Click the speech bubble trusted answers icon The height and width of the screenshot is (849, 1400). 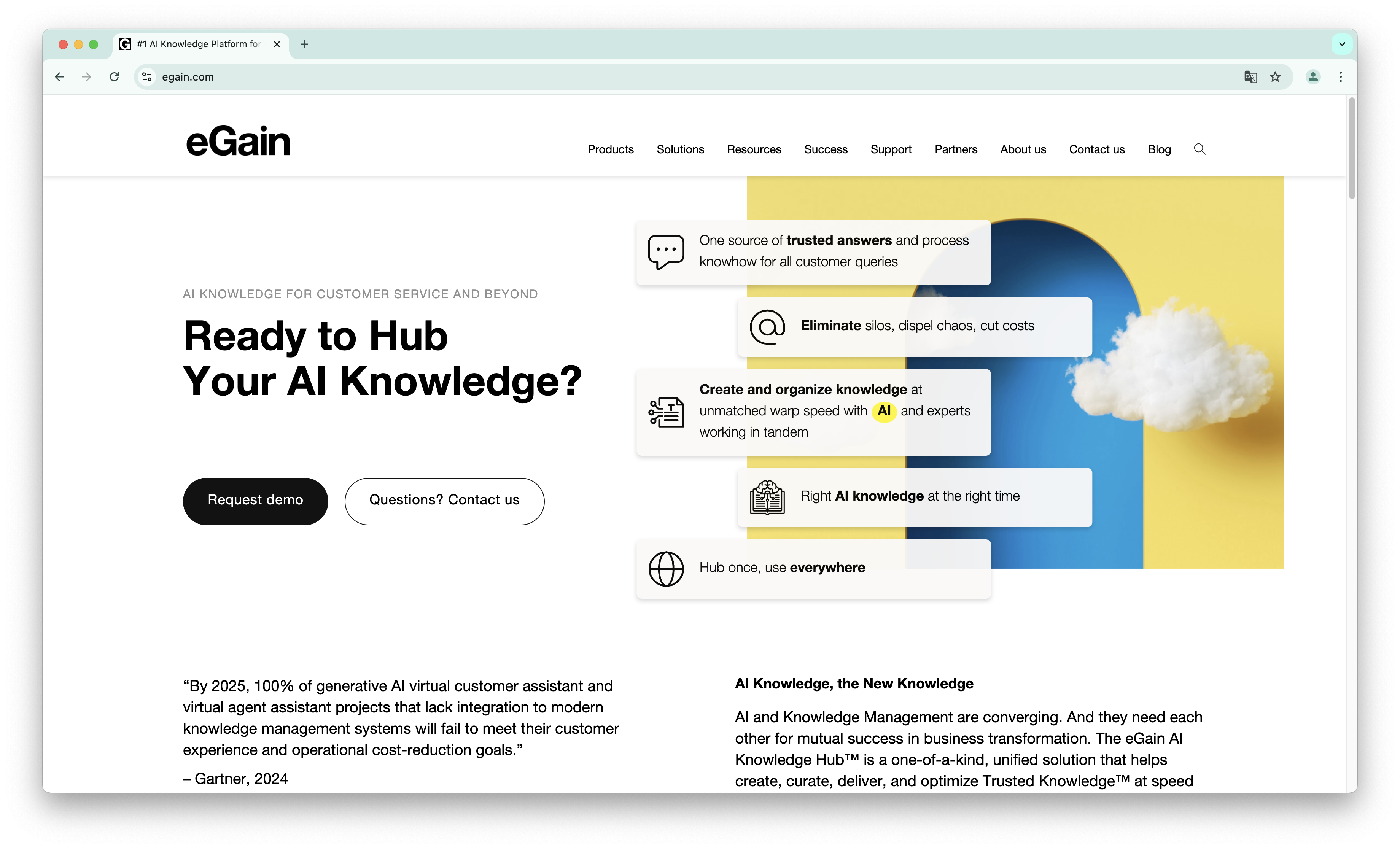666,252
